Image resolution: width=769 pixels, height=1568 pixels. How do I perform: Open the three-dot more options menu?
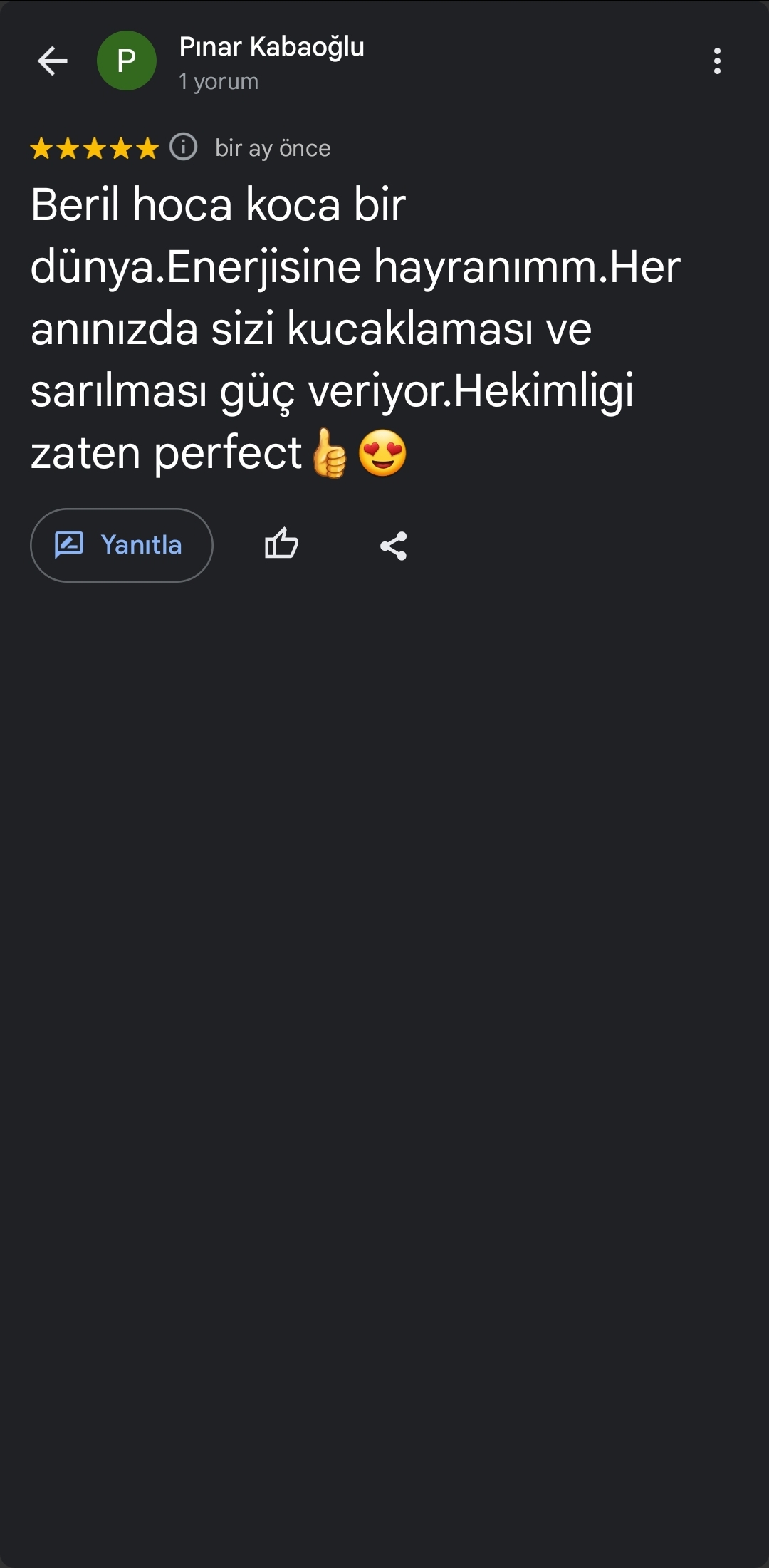tap(717, 61)
